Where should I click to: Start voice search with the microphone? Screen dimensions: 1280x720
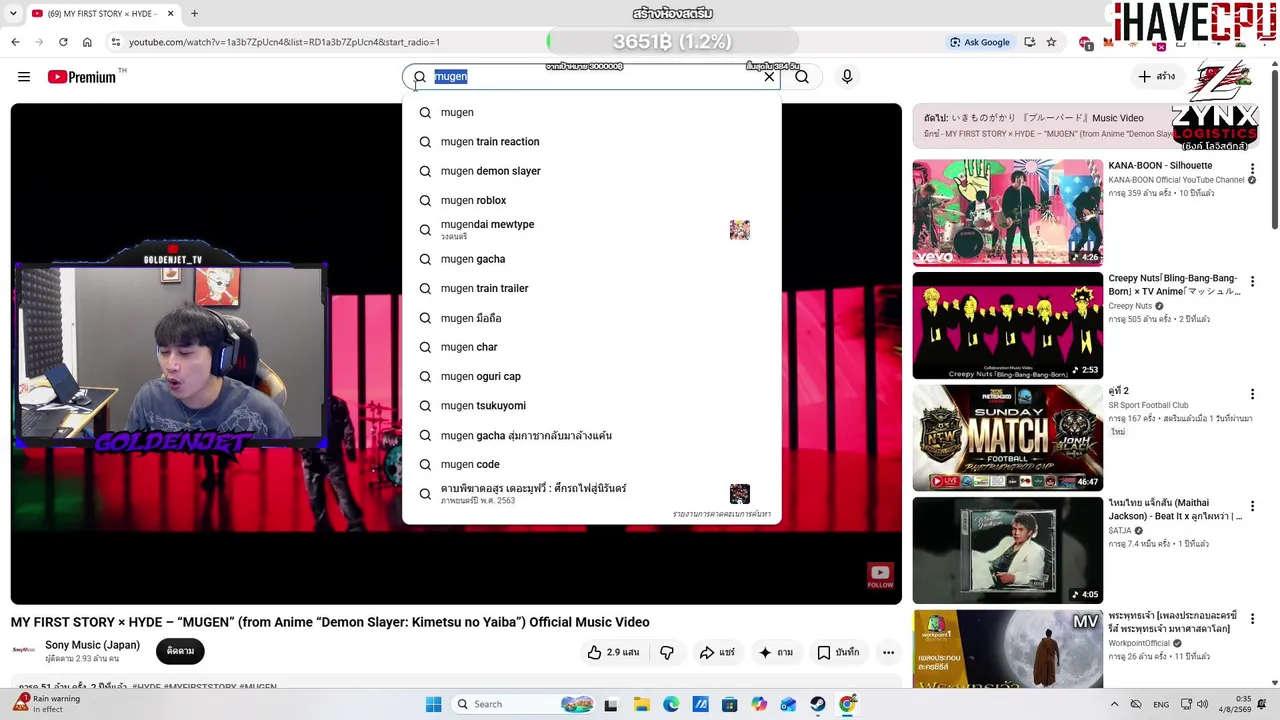point(847,77)
